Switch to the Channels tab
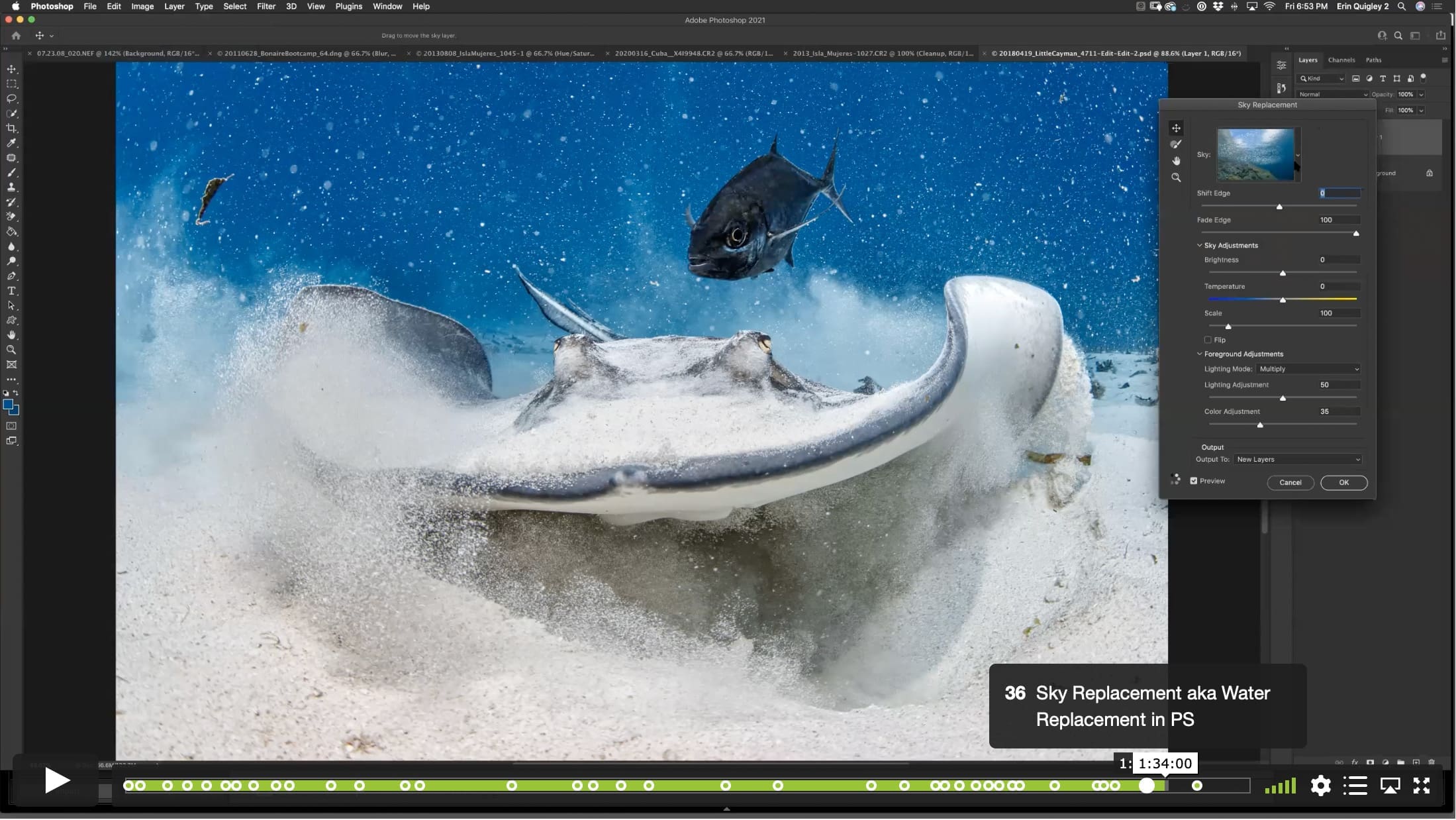 (x=1341, y=60)
